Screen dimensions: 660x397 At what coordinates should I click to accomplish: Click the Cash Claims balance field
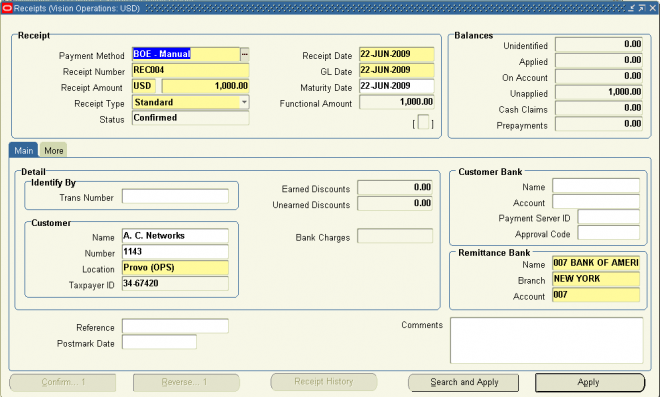coord(599,108)
